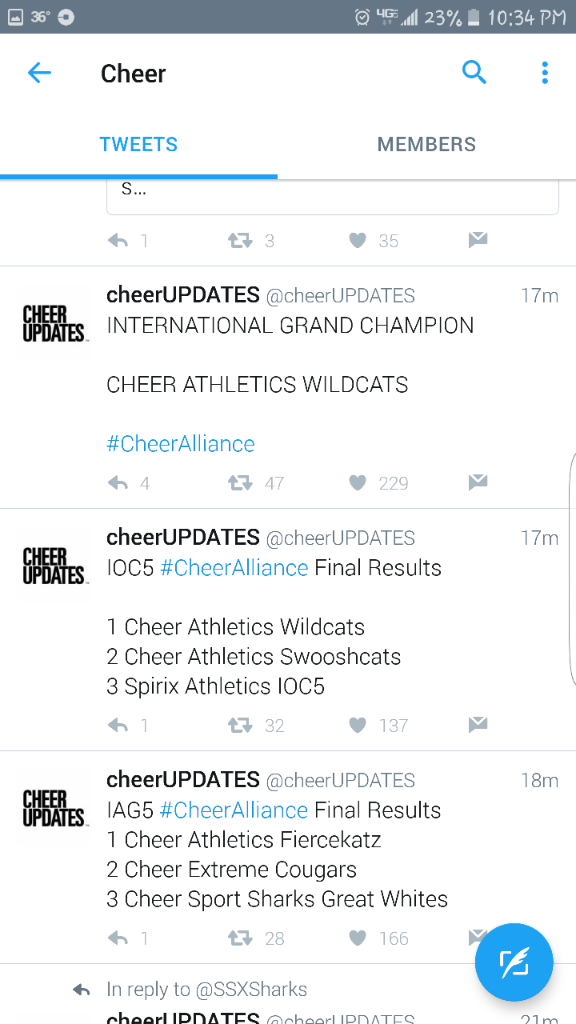Open the three-dot overflow menu

545,72
